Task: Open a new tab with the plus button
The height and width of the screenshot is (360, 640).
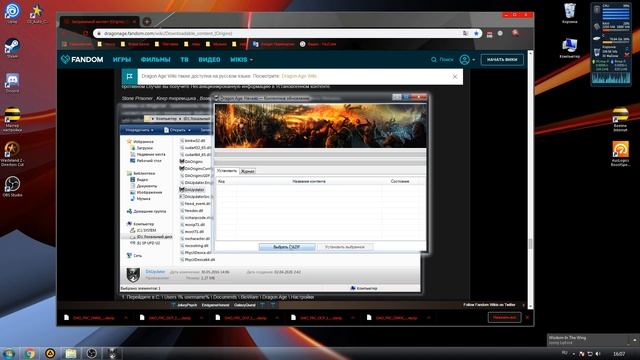Action: click(147, 21)
